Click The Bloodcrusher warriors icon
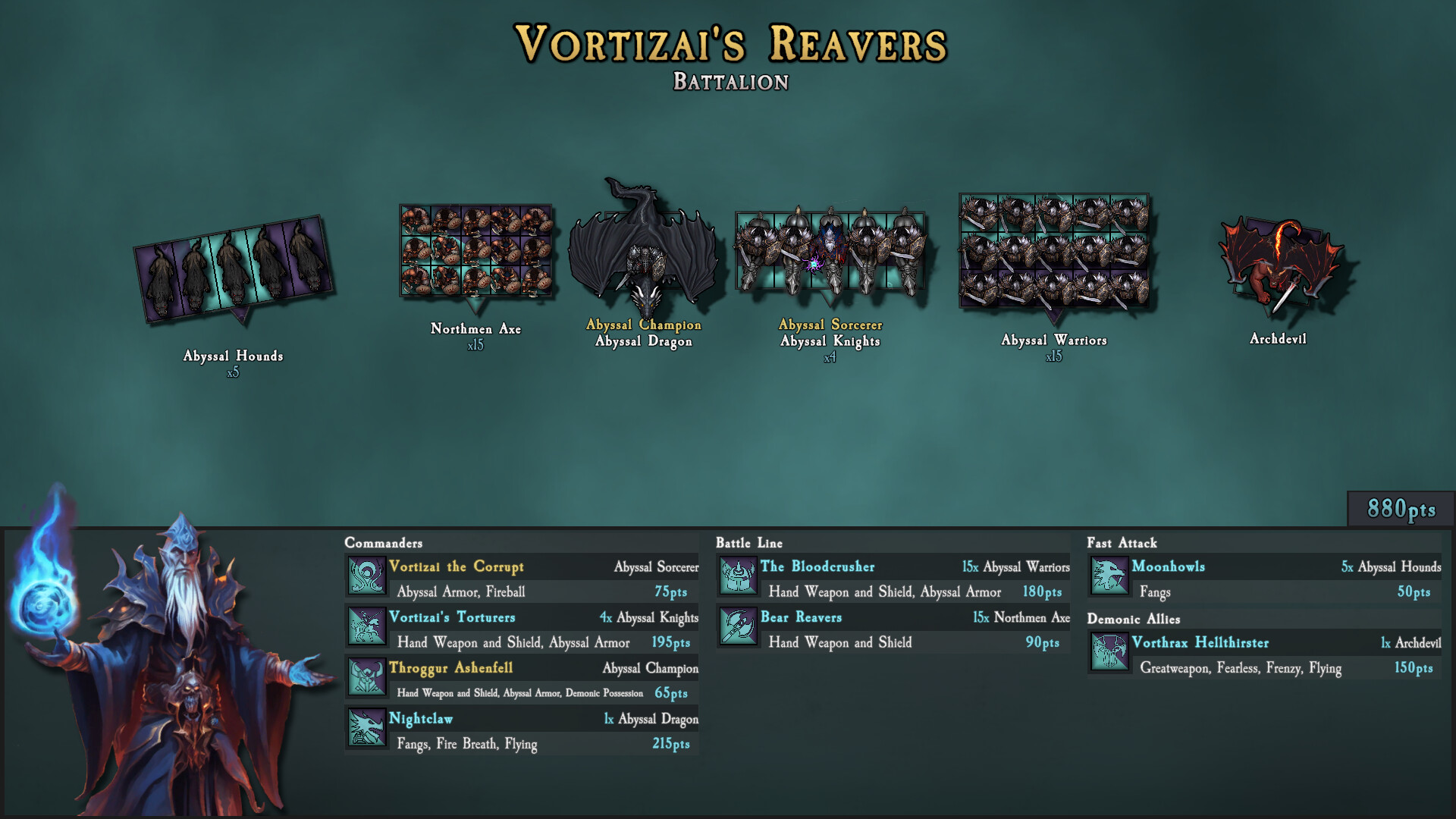The width and height of the screenshot is (1456, 819). point(738,576)
